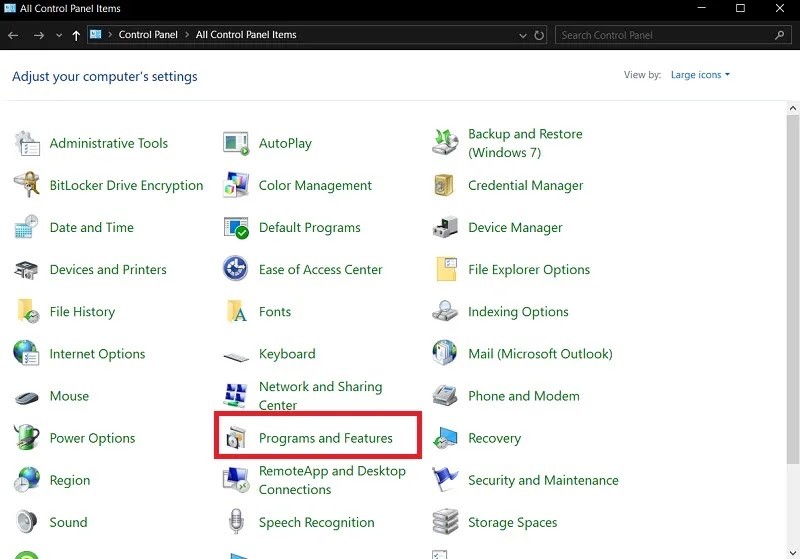Viewport: 800px width, 559px height.
Task: Click the vertical scrollbar thumb
Action: (x=792, y=289)
